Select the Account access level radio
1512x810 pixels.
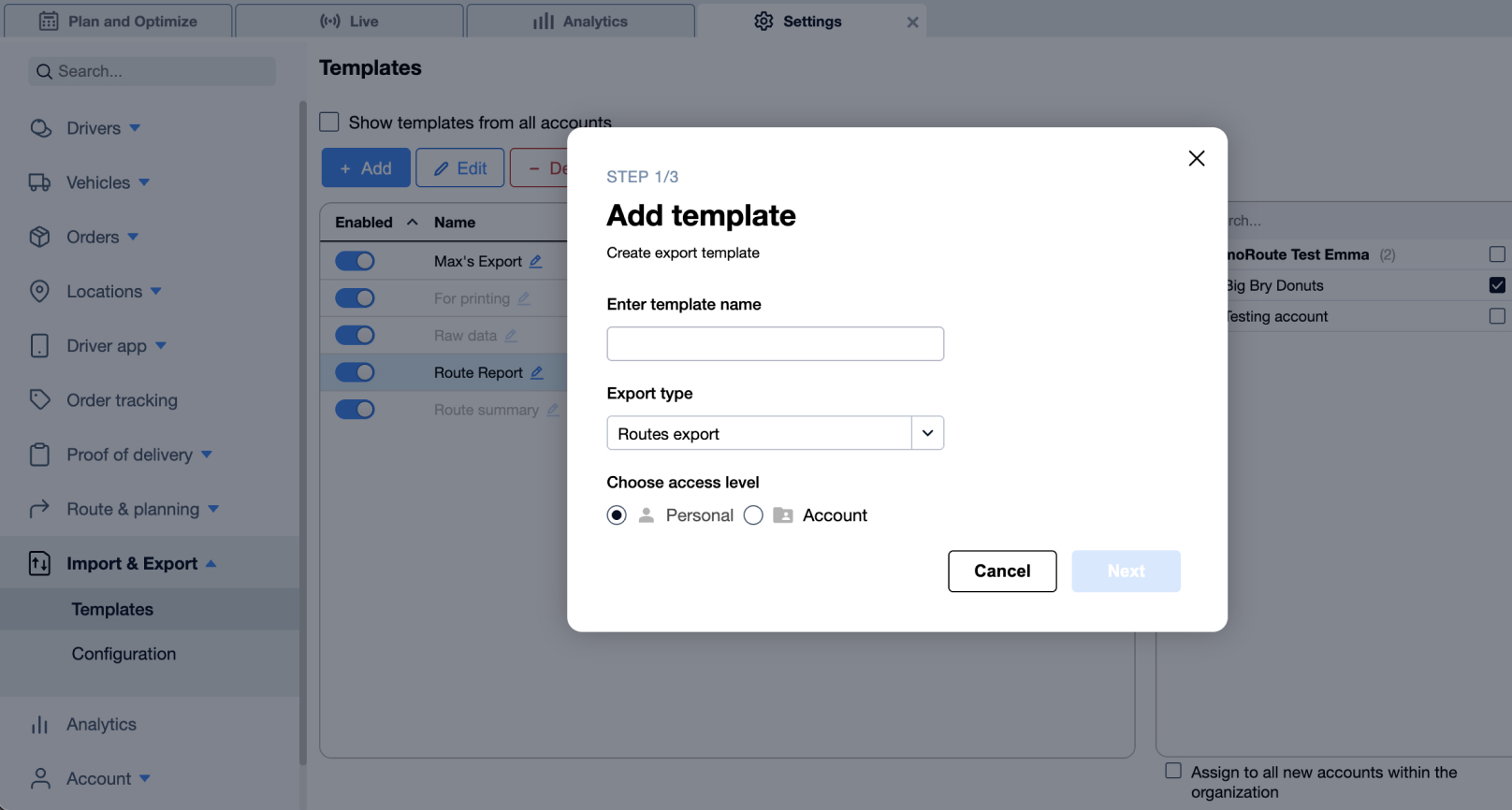[753, 515]
